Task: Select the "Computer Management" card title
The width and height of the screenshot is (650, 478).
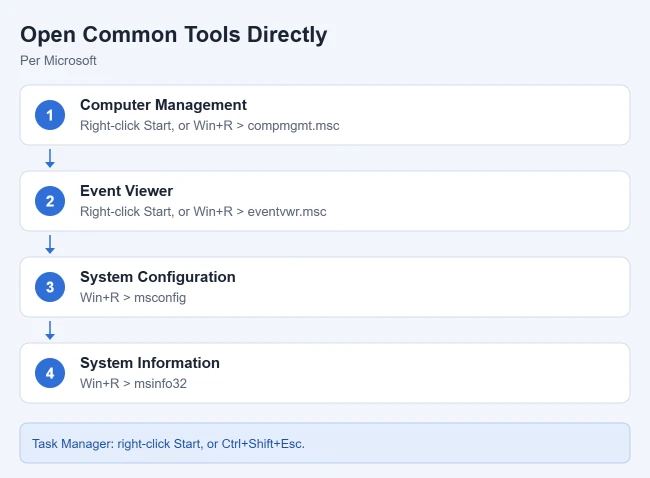Action: point(163,105)
